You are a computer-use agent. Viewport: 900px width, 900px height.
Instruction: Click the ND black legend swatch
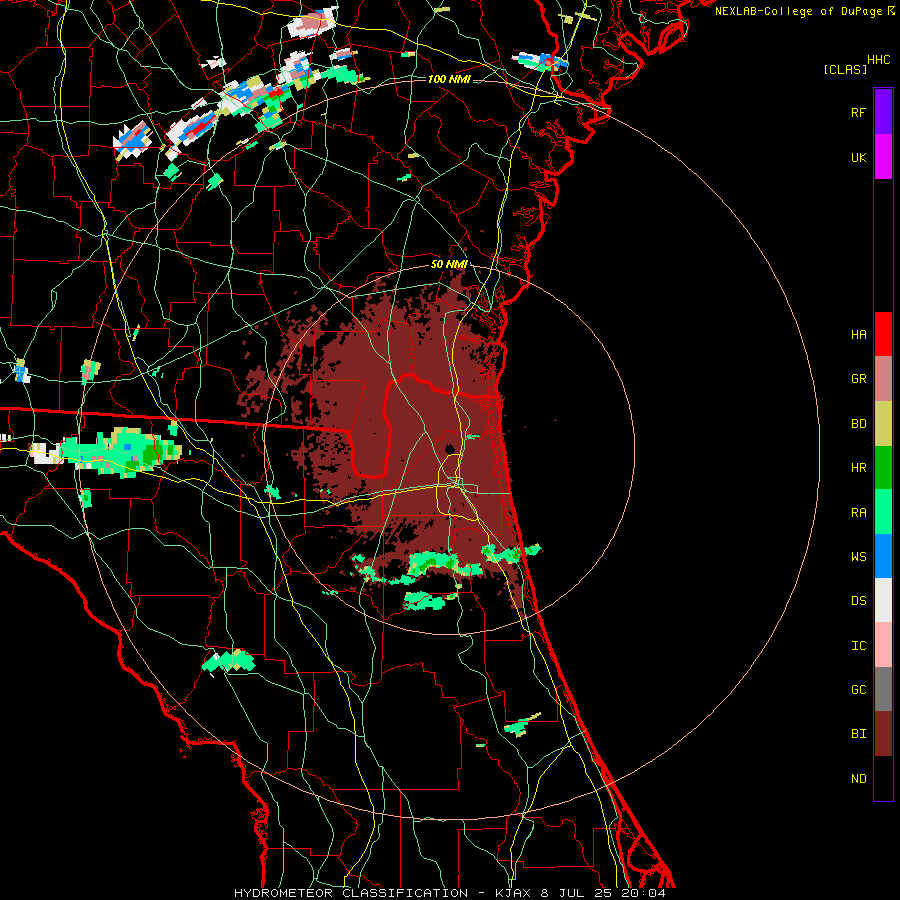click(883, 778)
